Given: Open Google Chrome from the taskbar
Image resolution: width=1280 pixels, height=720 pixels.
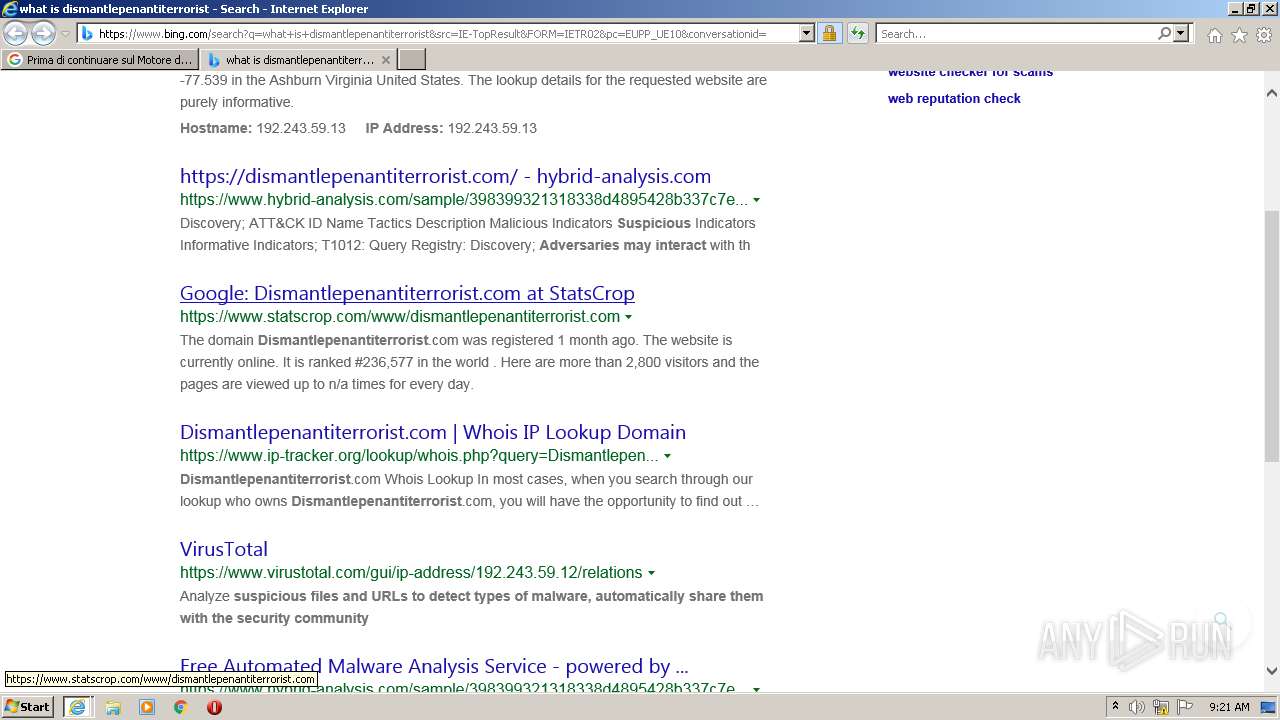Looking at the screenshot, I should tap(180, 707).
